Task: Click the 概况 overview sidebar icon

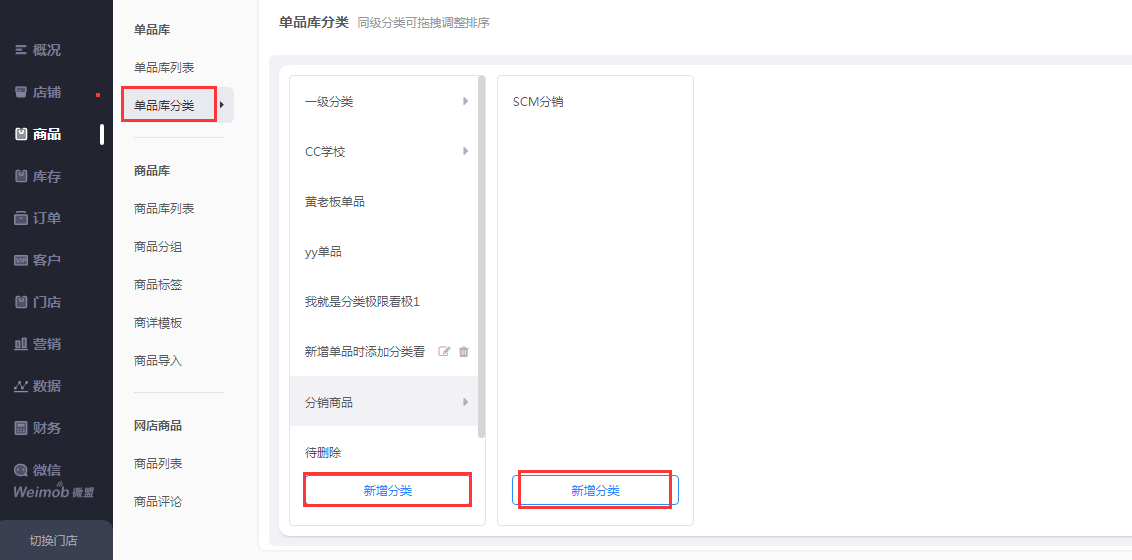Action: 21,51
